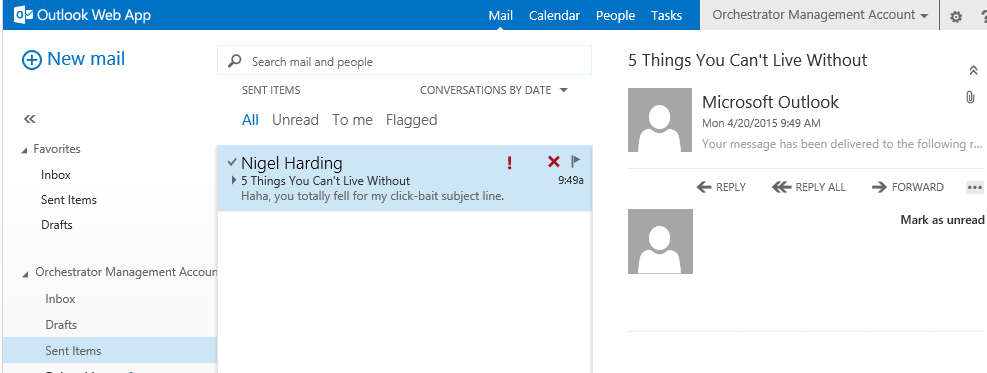The image size is (987, 373).
Task: Show All messages filter
Action: [250, 120]
